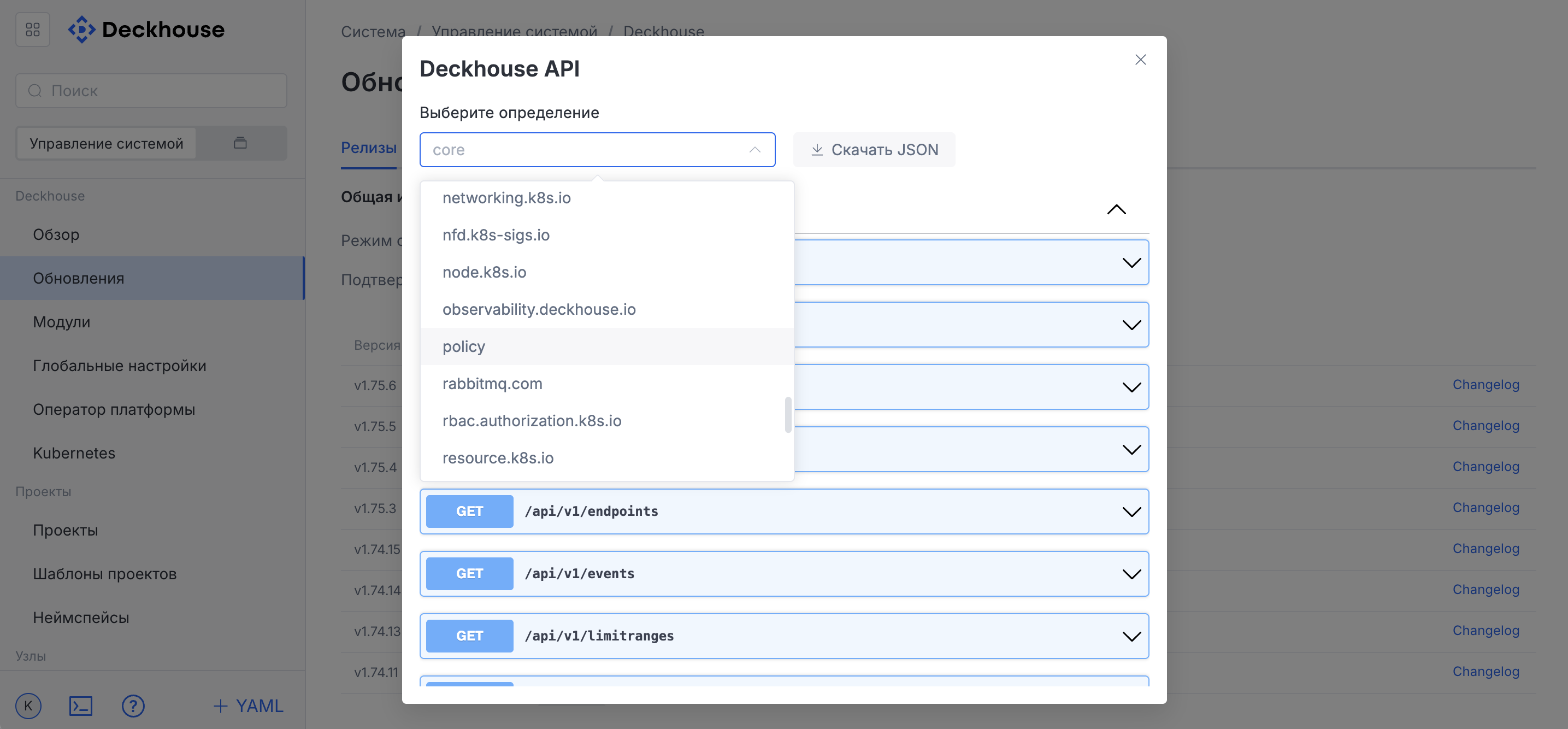1568x729 pixels.
Task: Open the help question mark icon
Action: pyautogui.click(x=133, y=706)
